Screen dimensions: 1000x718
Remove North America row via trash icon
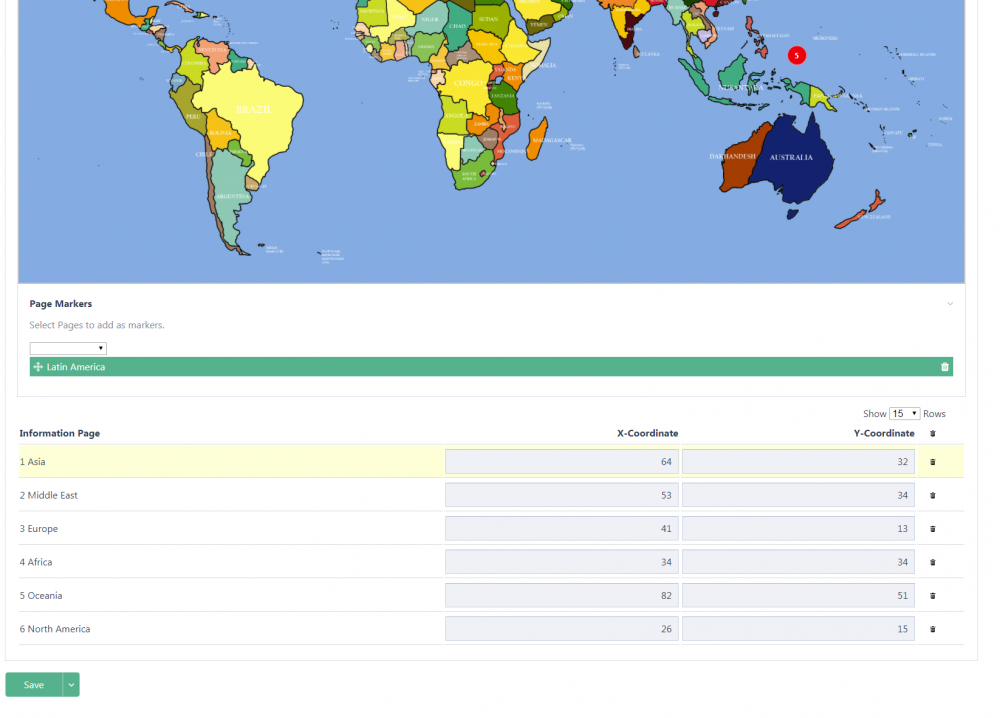933,629
